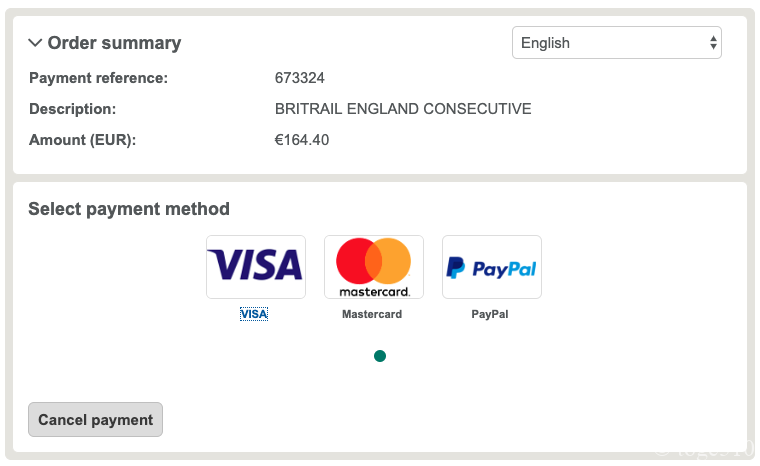The image size is (760, 466).
Task: Click the €164.40 amount value
Action: [x=302, y=140]
